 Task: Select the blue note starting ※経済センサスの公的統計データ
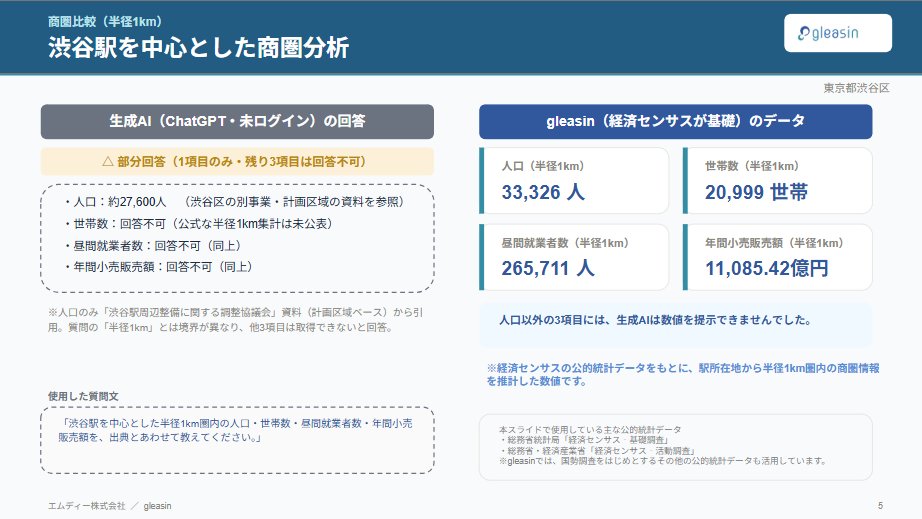coord(683,374)
